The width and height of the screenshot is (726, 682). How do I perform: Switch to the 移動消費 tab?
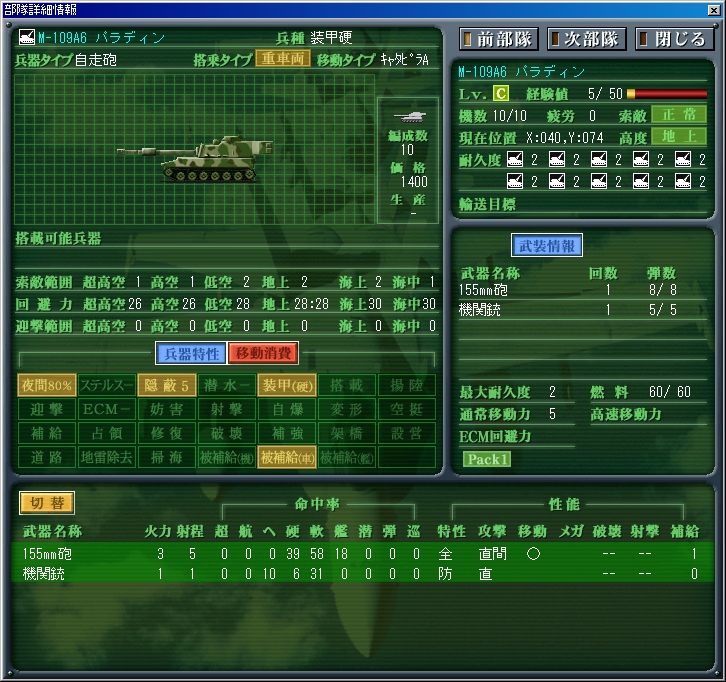[x=263, y=354]
